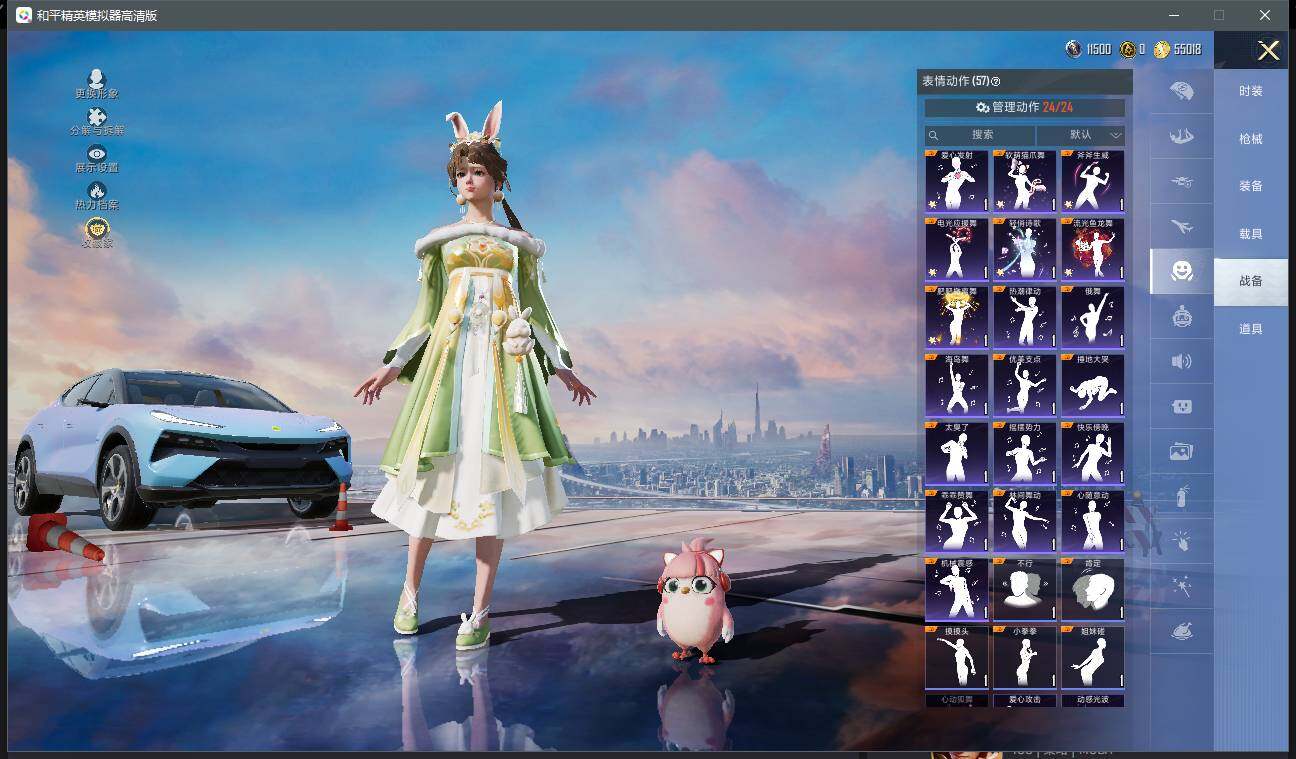Switch to the 时装 tab

[x=1251, y=91]
